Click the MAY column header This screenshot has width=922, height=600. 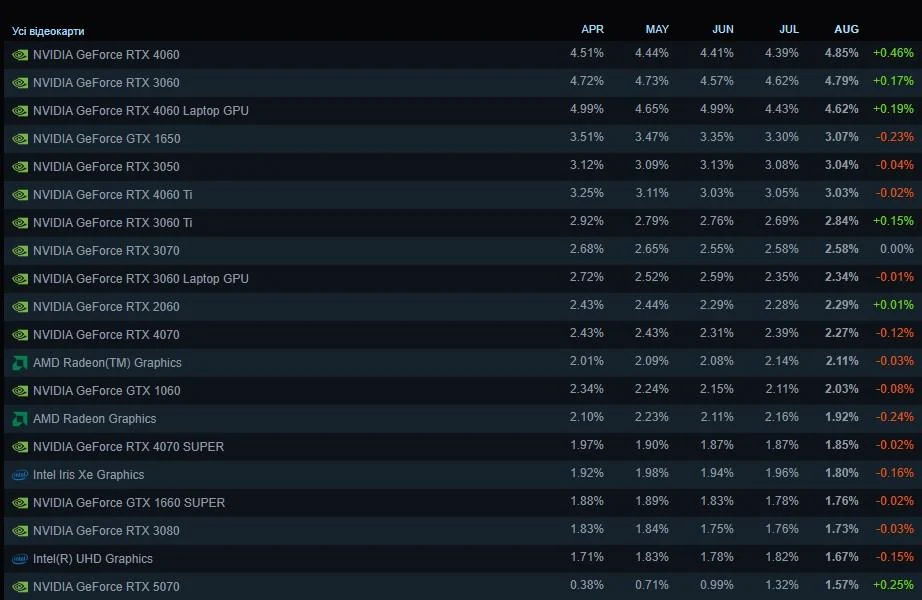[x=657, y=29]
